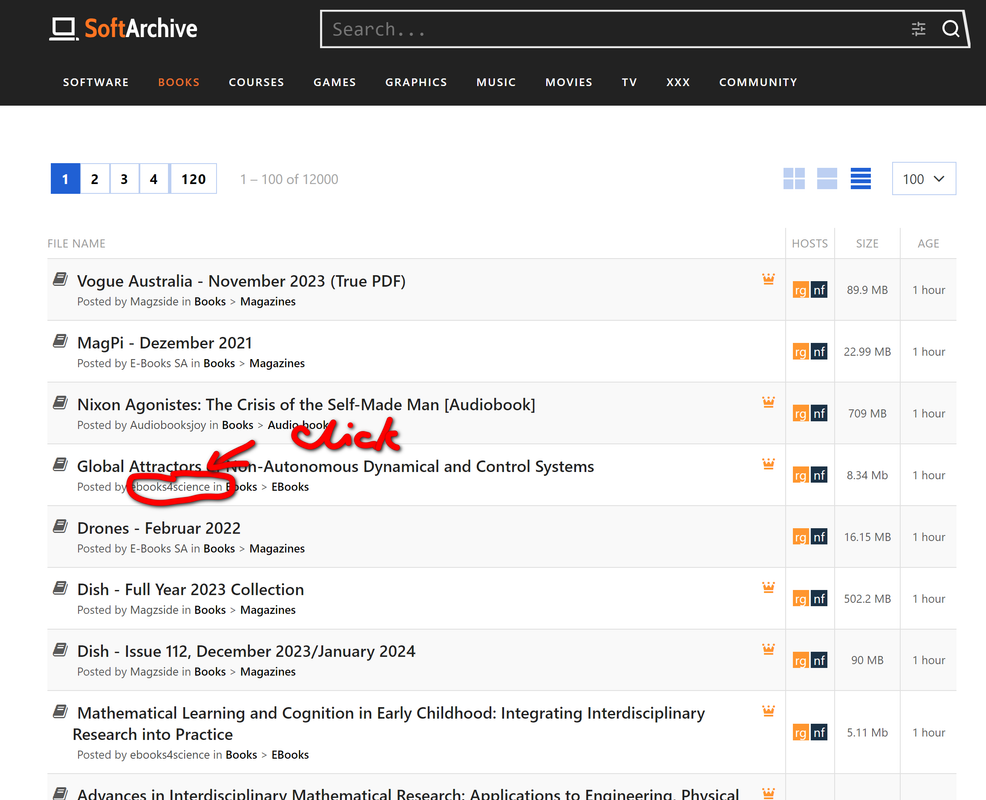Viewport: 986px width, 800px height.
Task: Open the COURSES menu
Action: point(257,82)
